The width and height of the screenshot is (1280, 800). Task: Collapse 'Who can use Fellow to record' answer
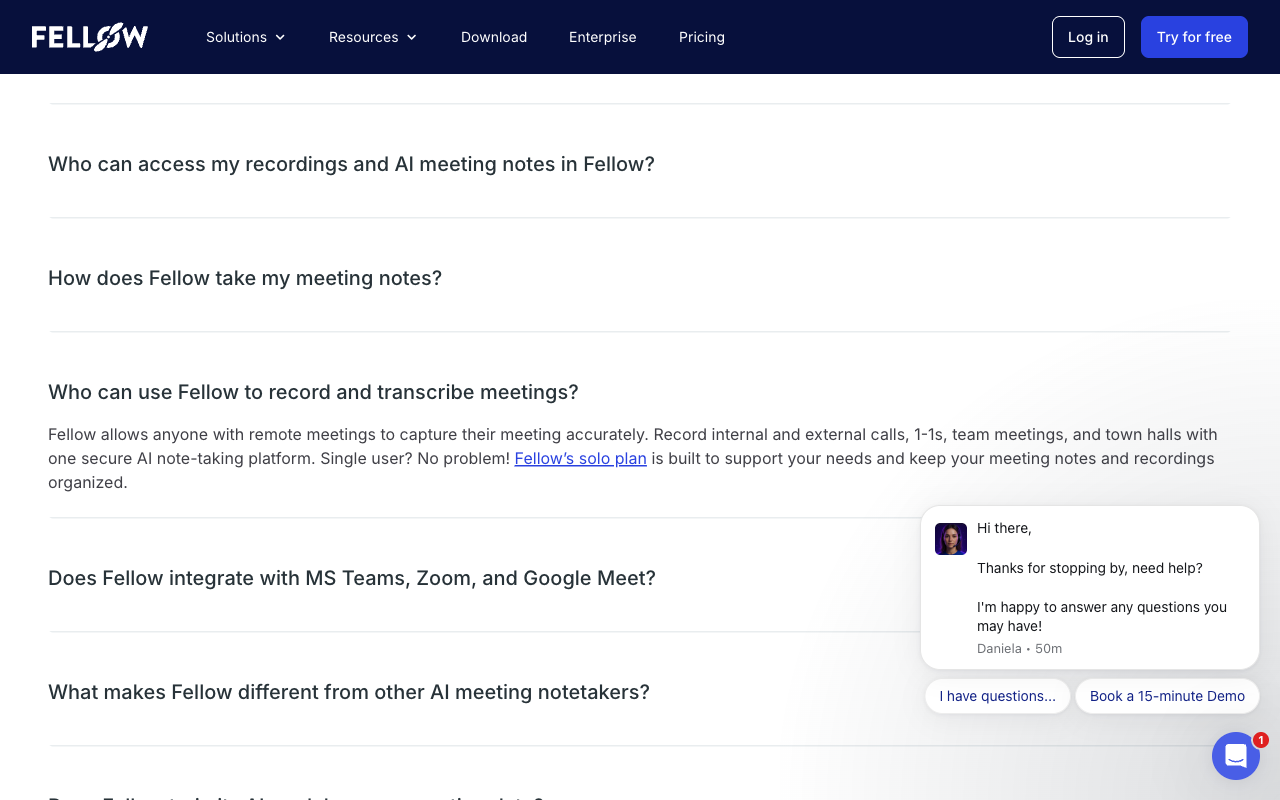[313, 392]
